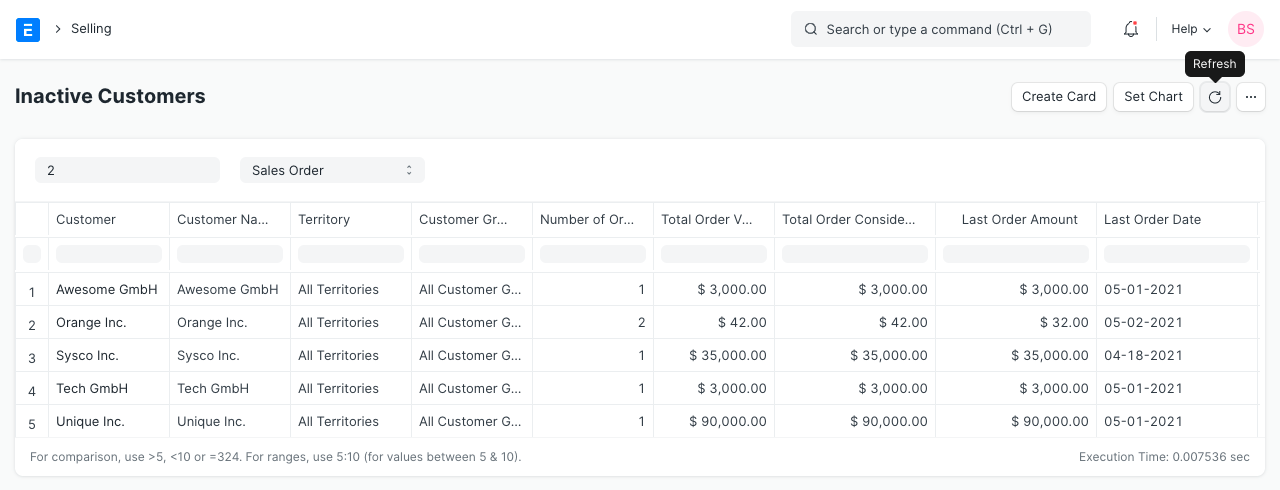Open the BS user avatar menu
The width and height of the screenshot is (1280, 490).
1245,29
